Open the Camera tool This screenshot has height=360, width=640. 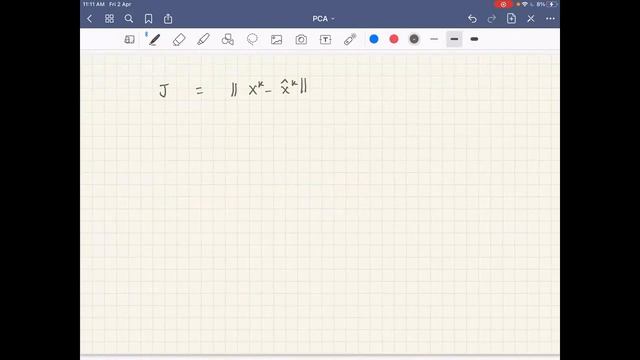coord(301,40)
